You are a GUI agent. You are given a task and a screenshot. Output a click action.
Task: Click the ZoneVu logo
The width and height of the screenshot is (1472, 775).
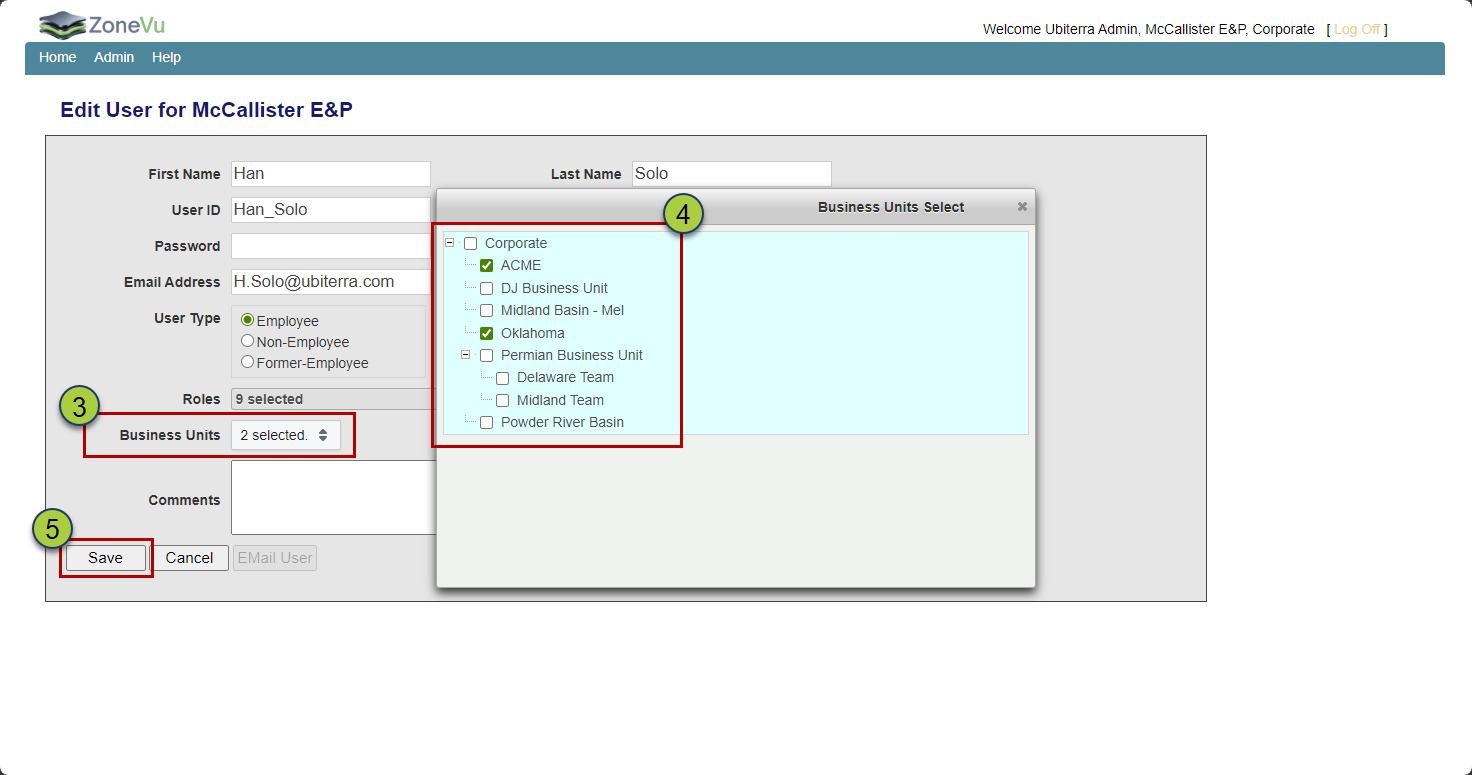[101, 24]
